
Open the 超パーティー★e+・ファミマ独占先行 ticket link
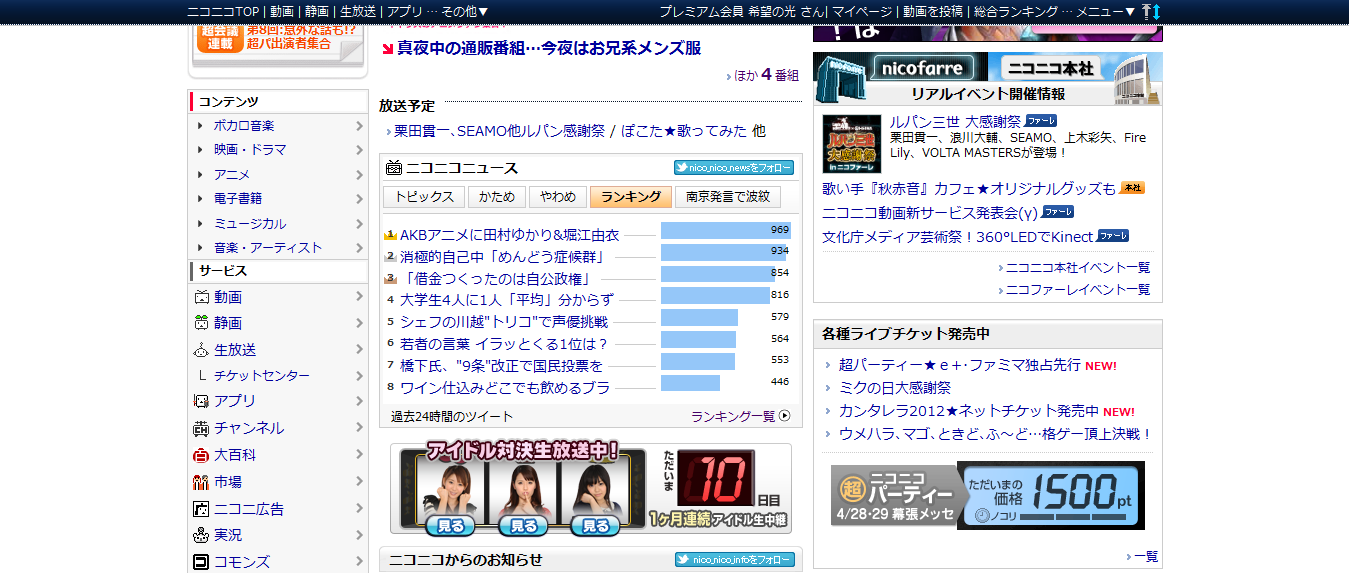click(960, 365)
